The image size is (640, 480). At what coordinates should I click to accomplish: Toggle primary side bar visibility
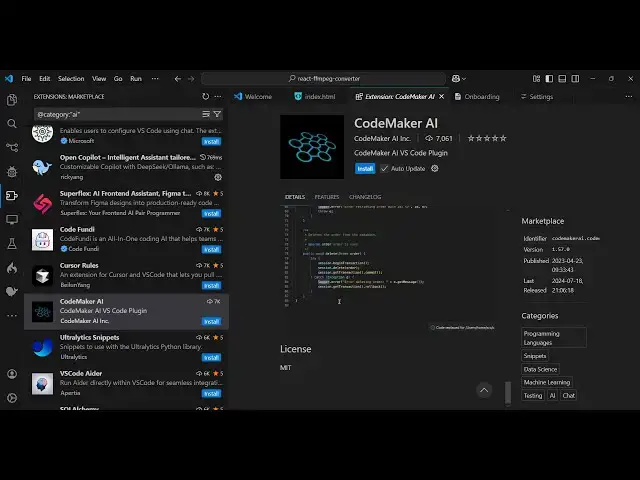[549, 78]
